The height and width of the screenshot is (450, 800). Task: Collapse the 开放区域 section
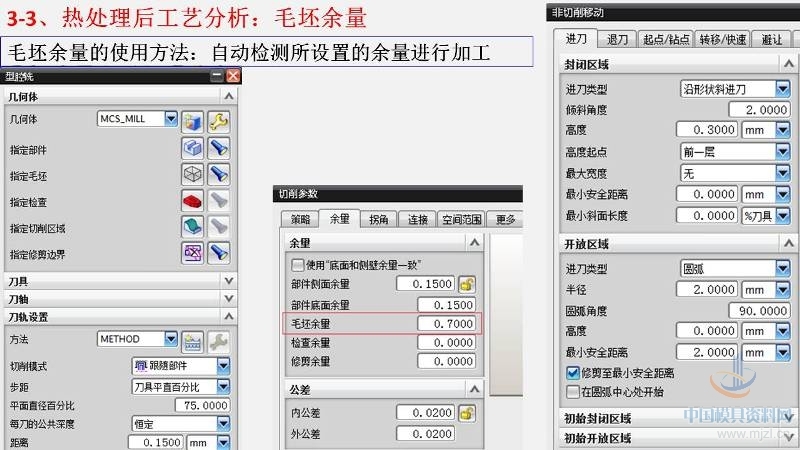click(x=788, y=244)
